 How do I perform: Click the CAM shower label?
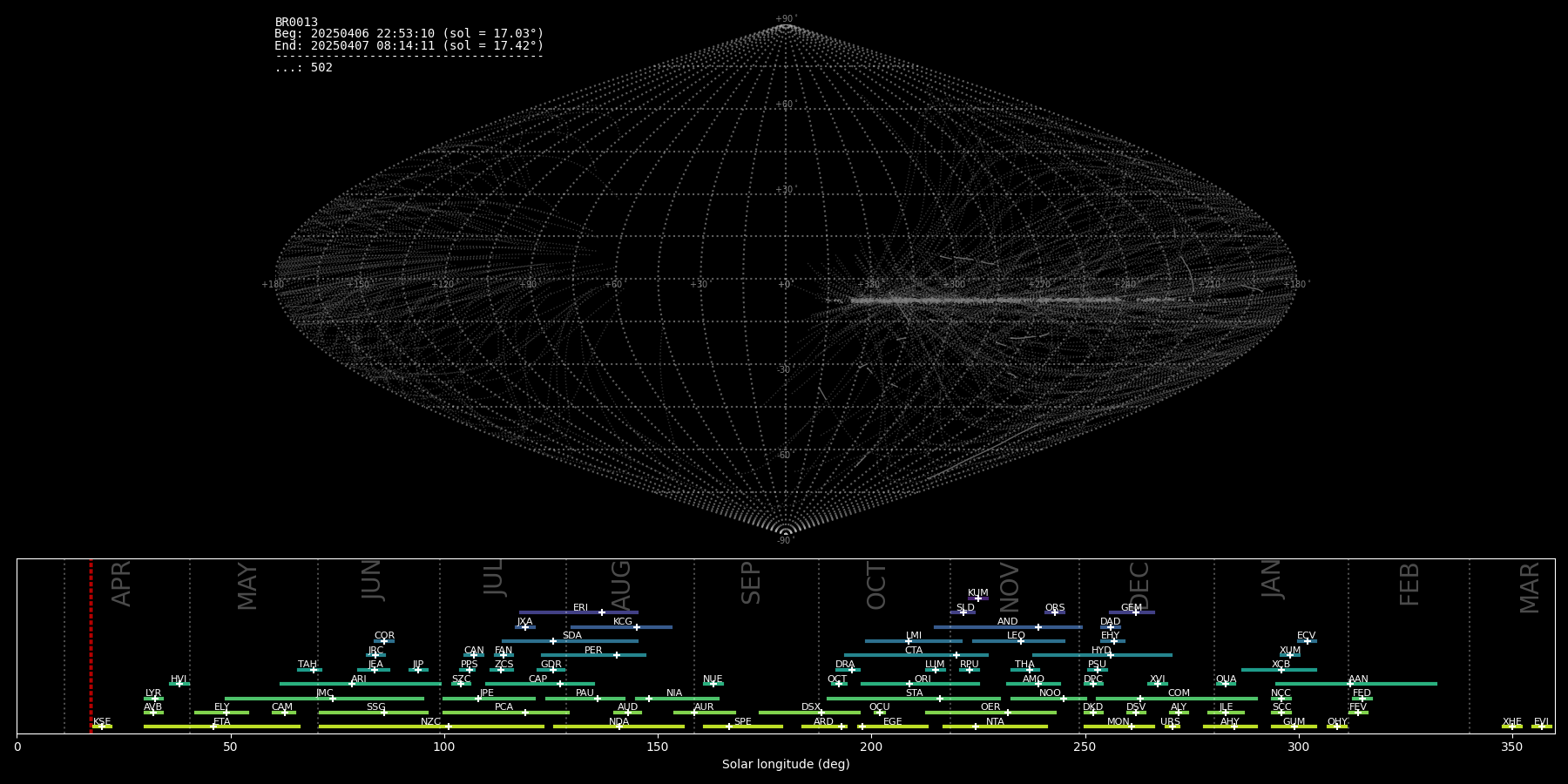282,707
